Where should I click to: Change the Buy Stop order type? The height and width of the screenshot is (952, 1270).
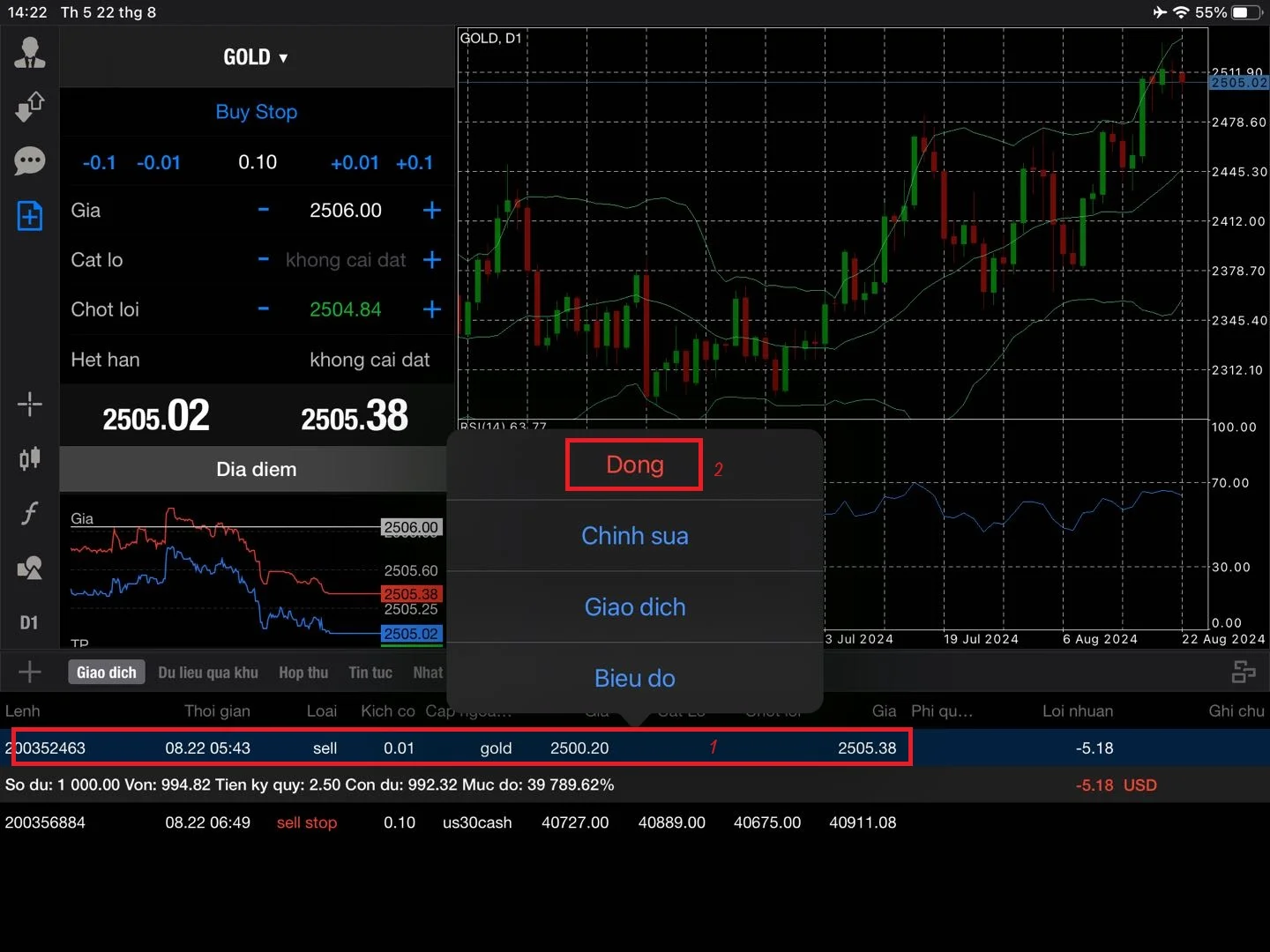(257, 112)
